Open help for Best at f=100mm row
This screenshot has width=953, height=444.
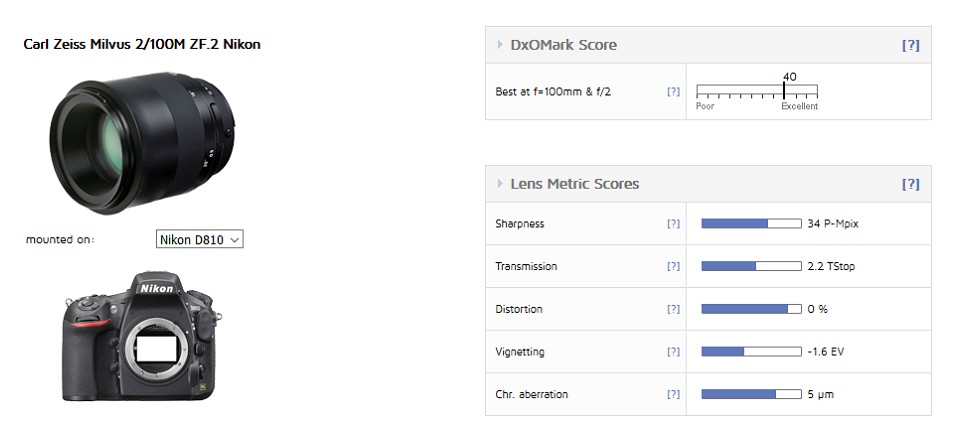click(x=673, y=92)
